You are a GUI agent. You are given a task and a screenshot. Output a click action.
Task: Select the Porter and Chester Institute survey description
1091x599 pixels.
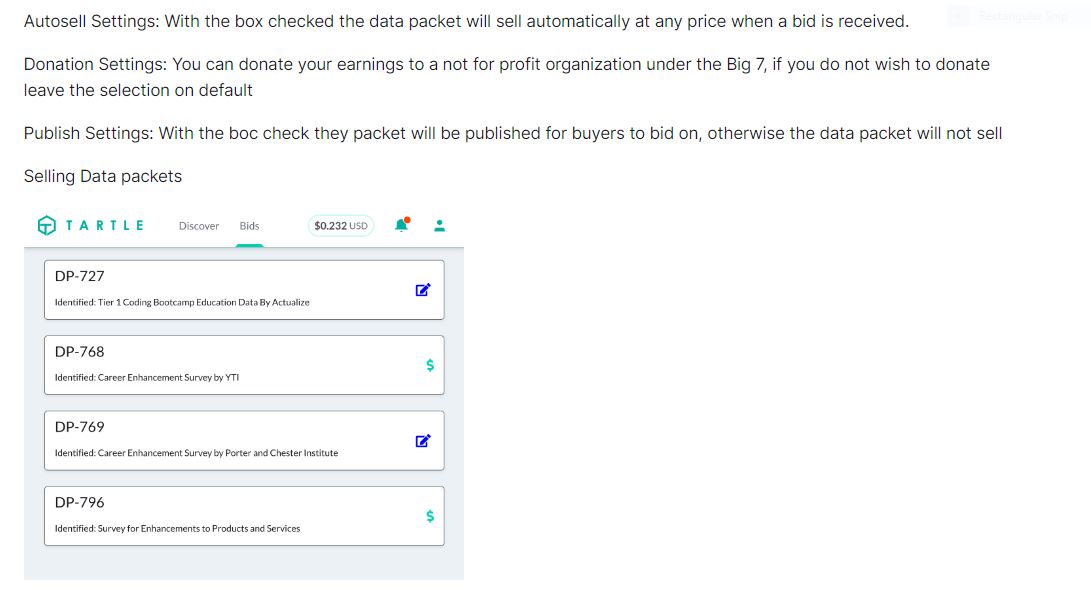tap(196, 453)
